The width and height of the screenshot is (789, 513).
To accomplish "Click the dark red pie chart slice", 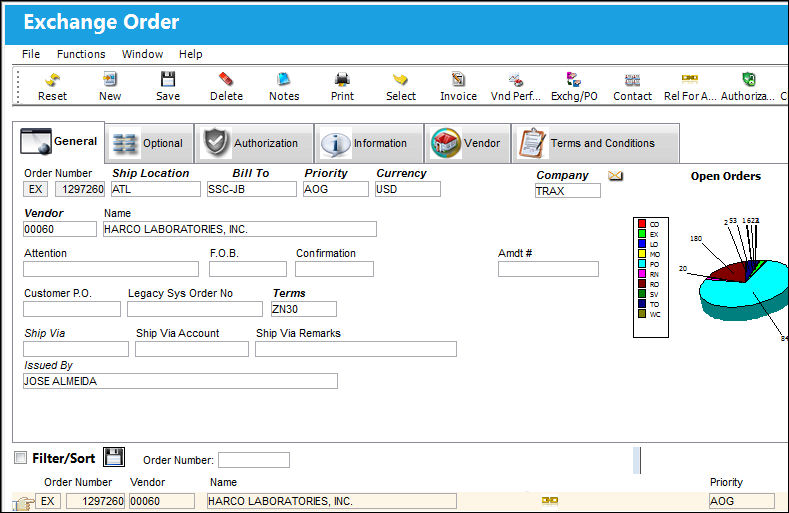I will (729, 271).
